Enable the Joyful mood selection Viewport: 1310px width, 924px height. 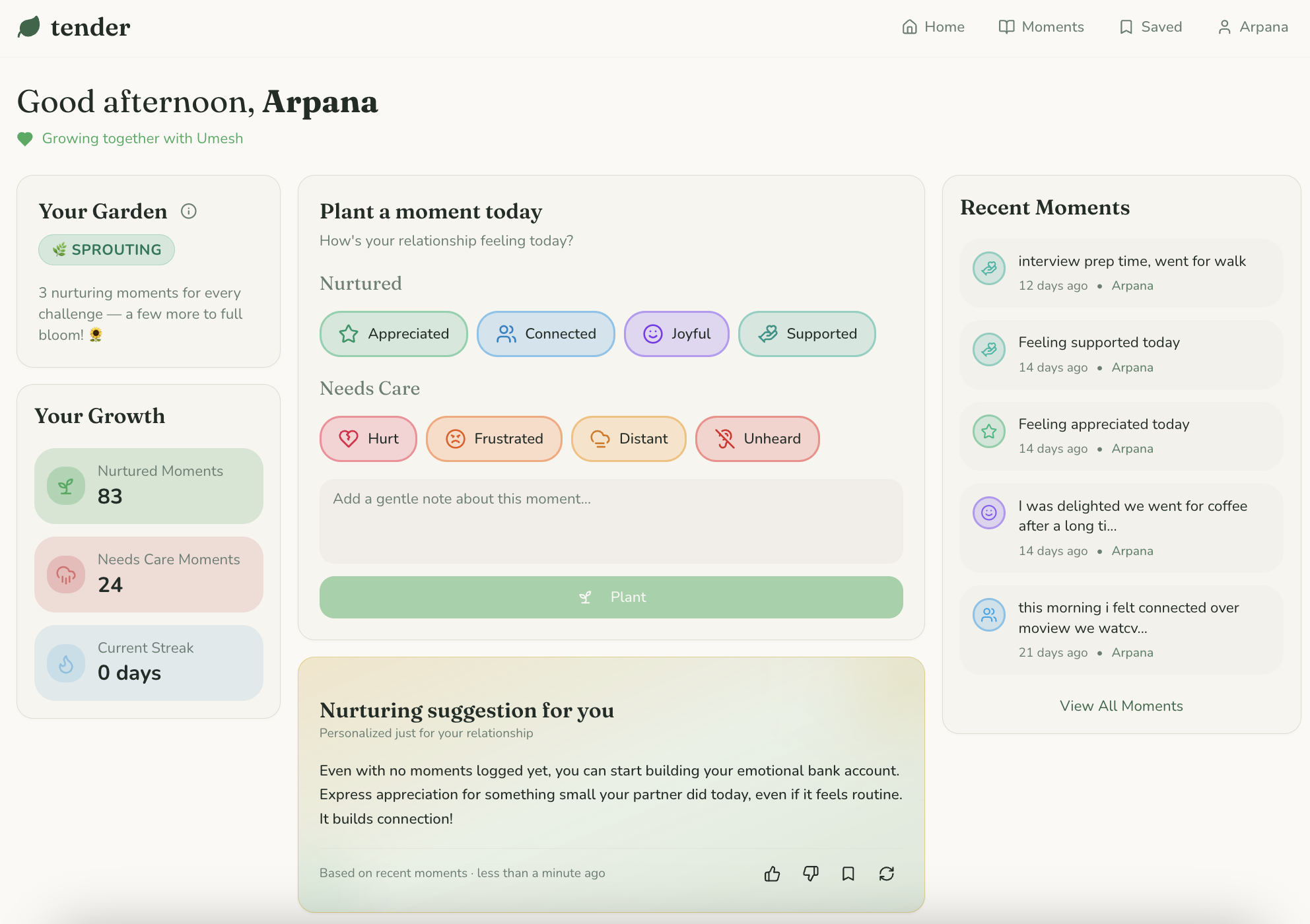pyautogui.click(x=676, y=334)
